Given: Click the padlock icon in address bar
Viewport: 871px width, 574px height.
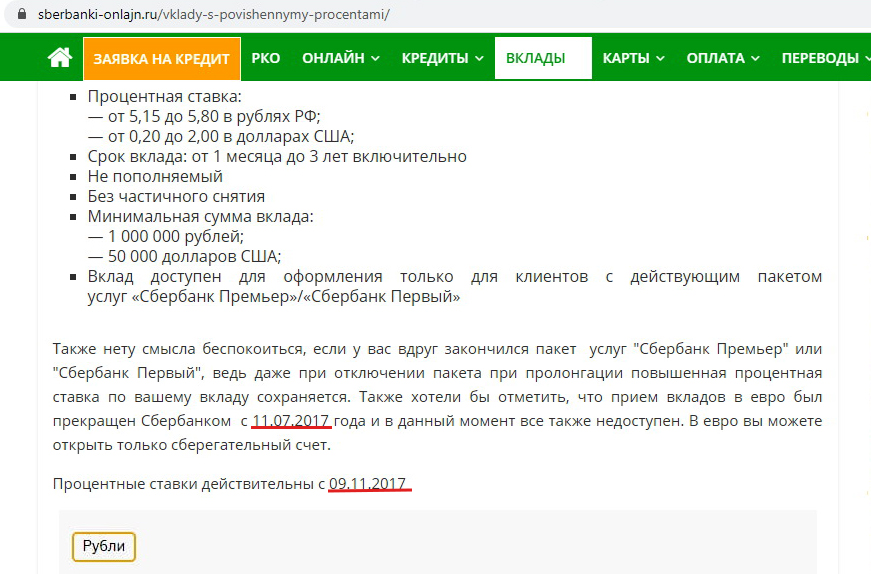Looking at the screenshot, I should click(x=22, y=14).
